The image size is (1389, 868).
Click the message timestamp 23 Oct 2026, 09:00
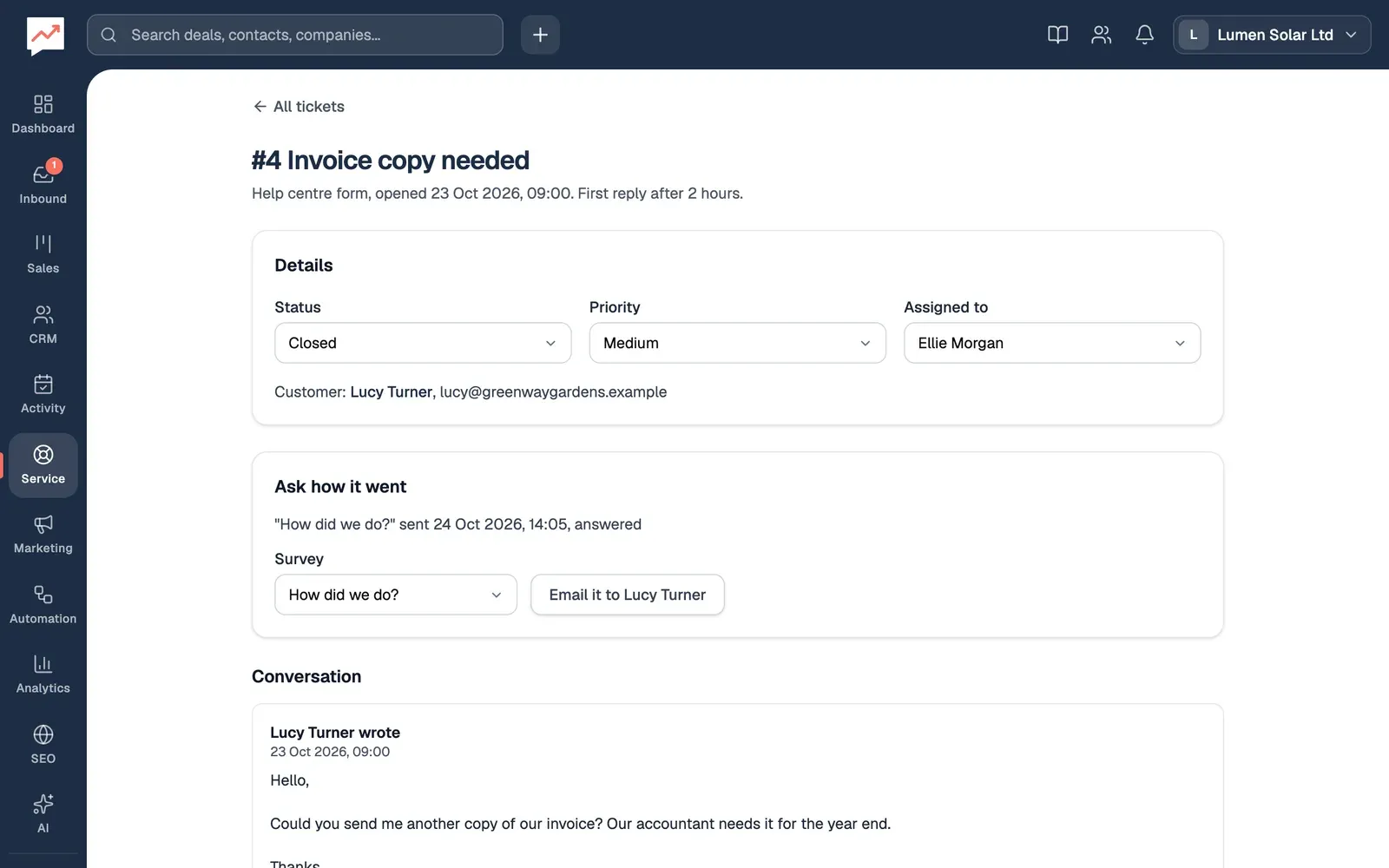point(330,752)
